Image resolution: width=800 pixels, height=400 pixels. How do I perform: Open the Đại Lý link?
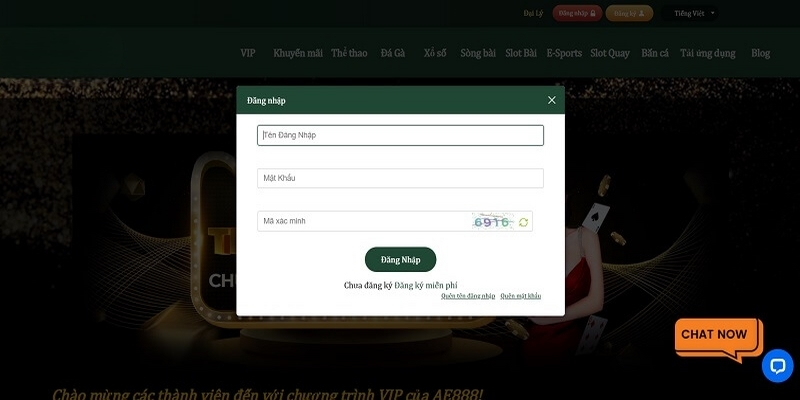pyautogui.click(x=533, y=13)
